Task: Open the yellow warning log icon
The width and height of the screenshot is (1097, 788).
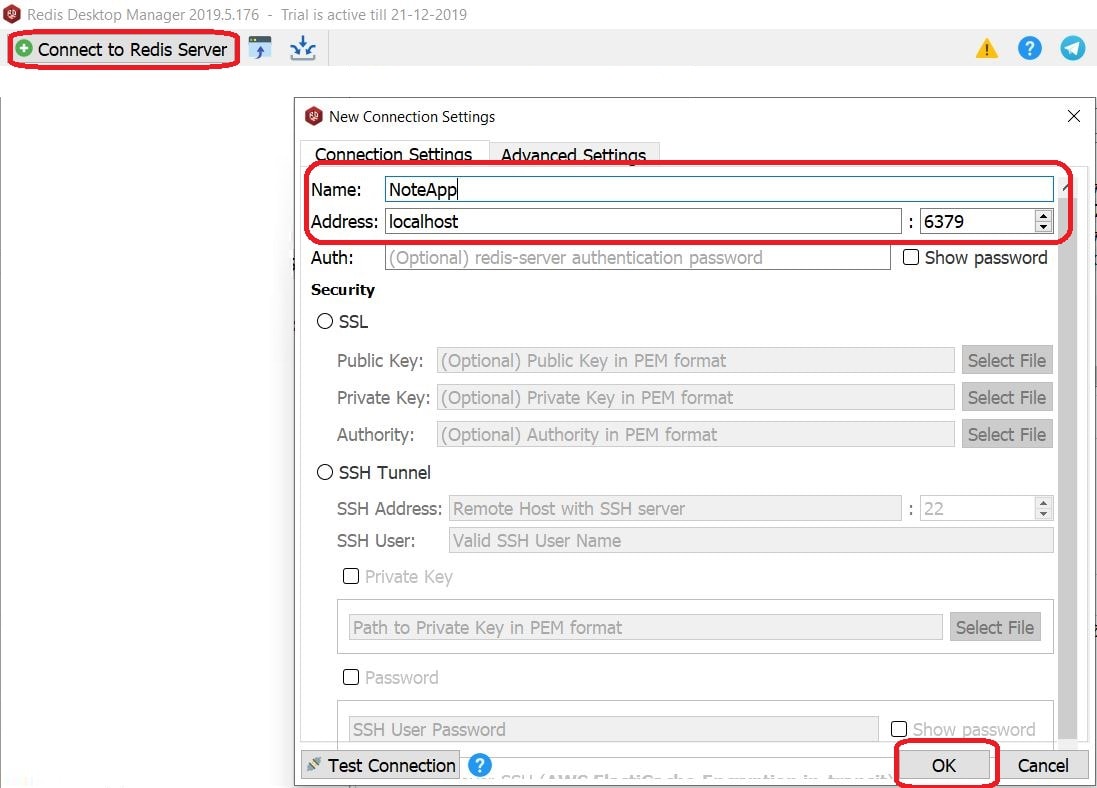Action: tap(986, 48)
